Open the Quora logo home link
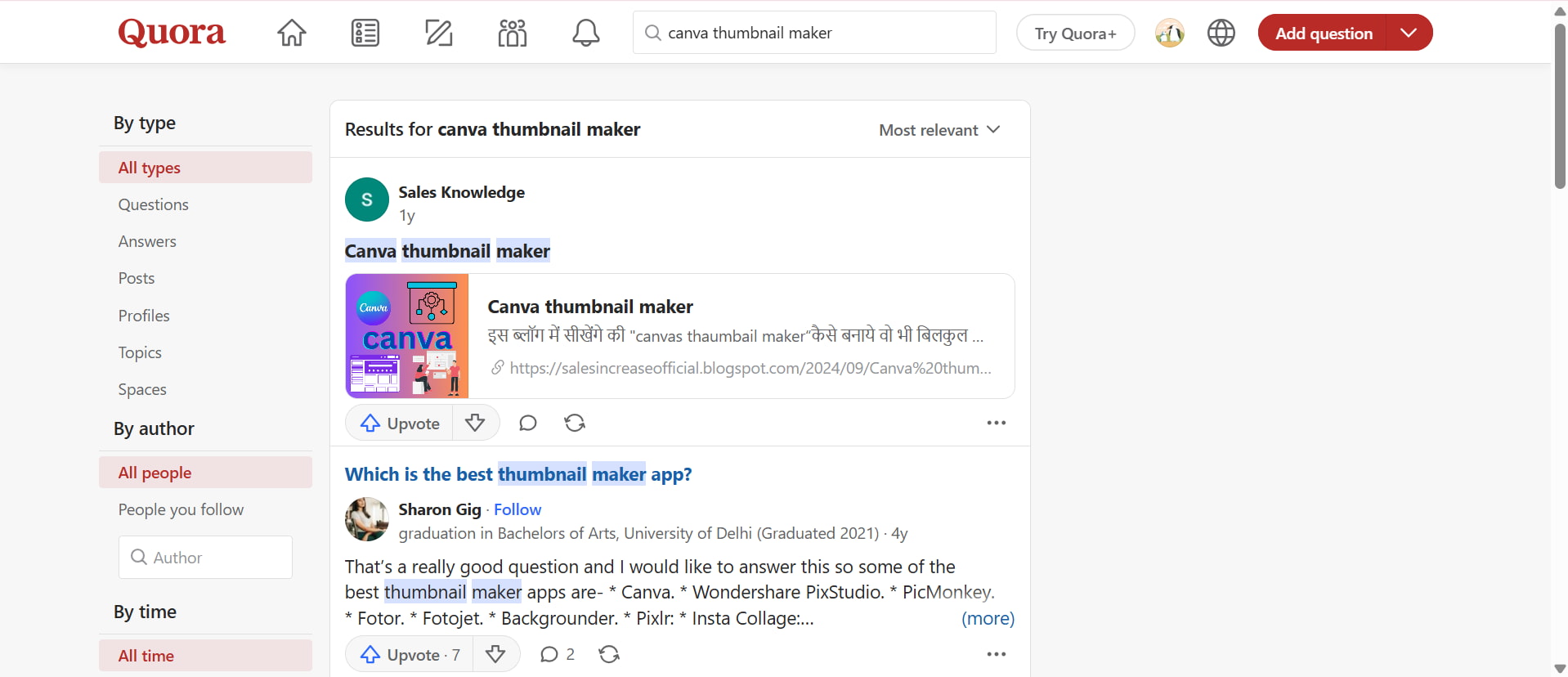 pos(172,33)
